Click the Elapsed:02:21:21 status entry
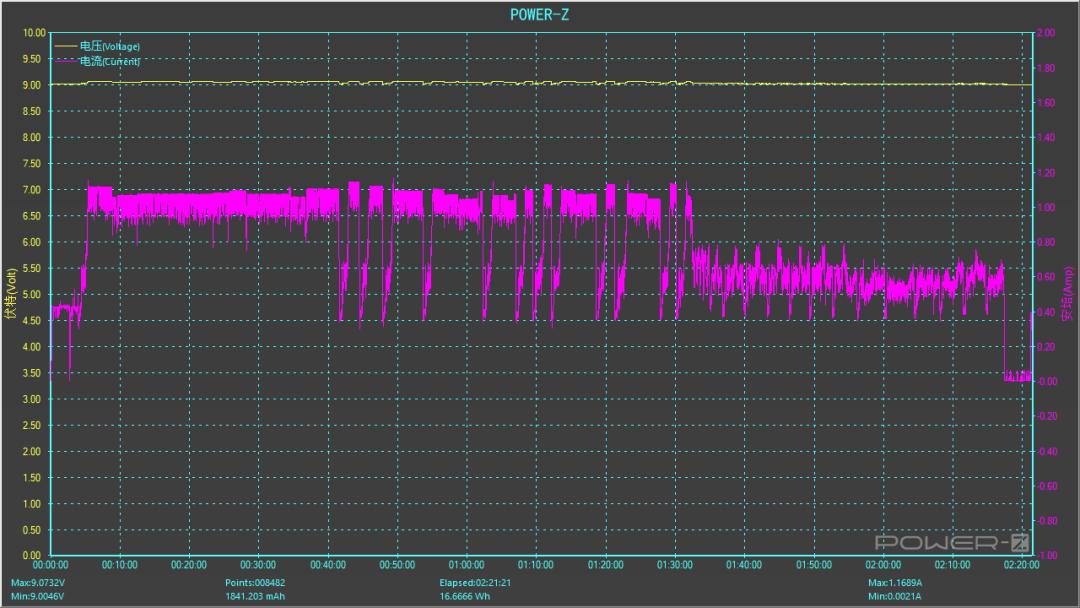 tap(475, 583)
